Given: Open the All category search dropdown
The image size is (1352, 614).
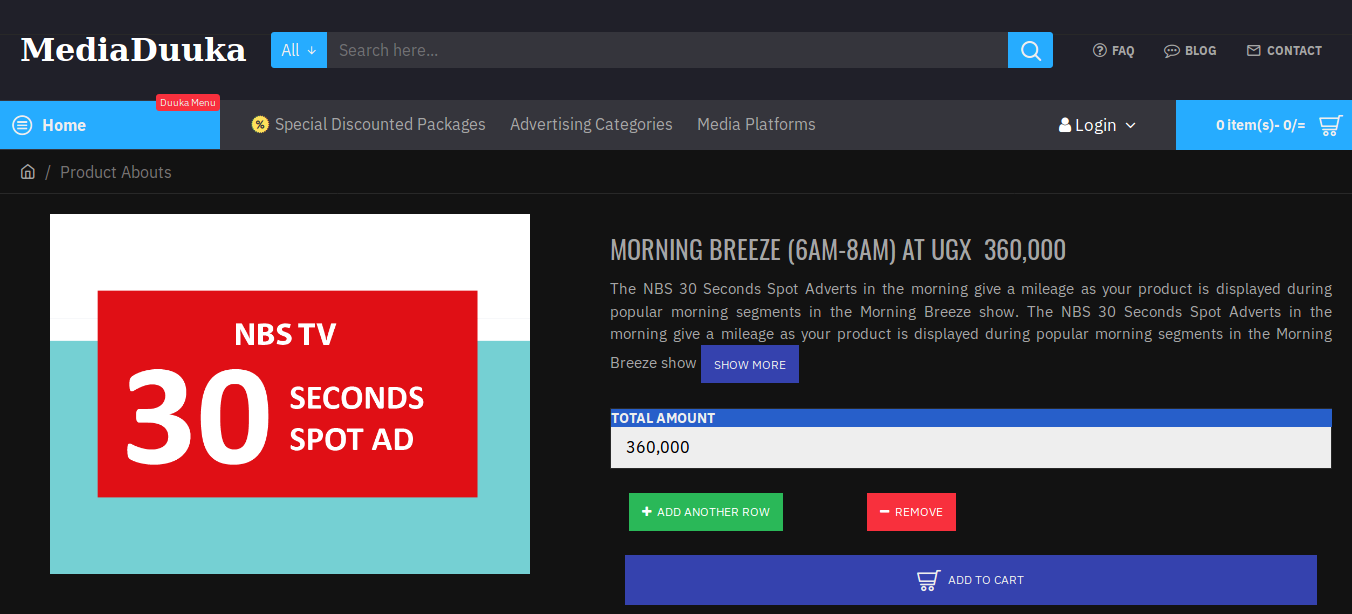Looking at the screenshot, I should [299, 50].
